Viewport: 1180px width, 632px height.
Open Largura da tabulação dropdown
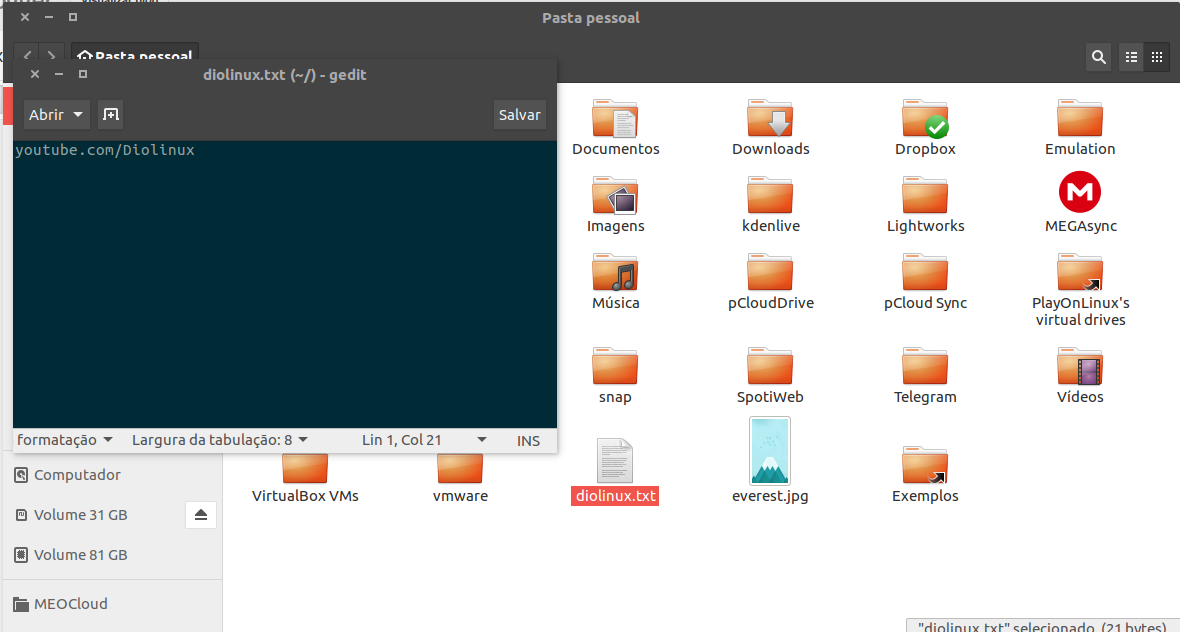(219, 440)
